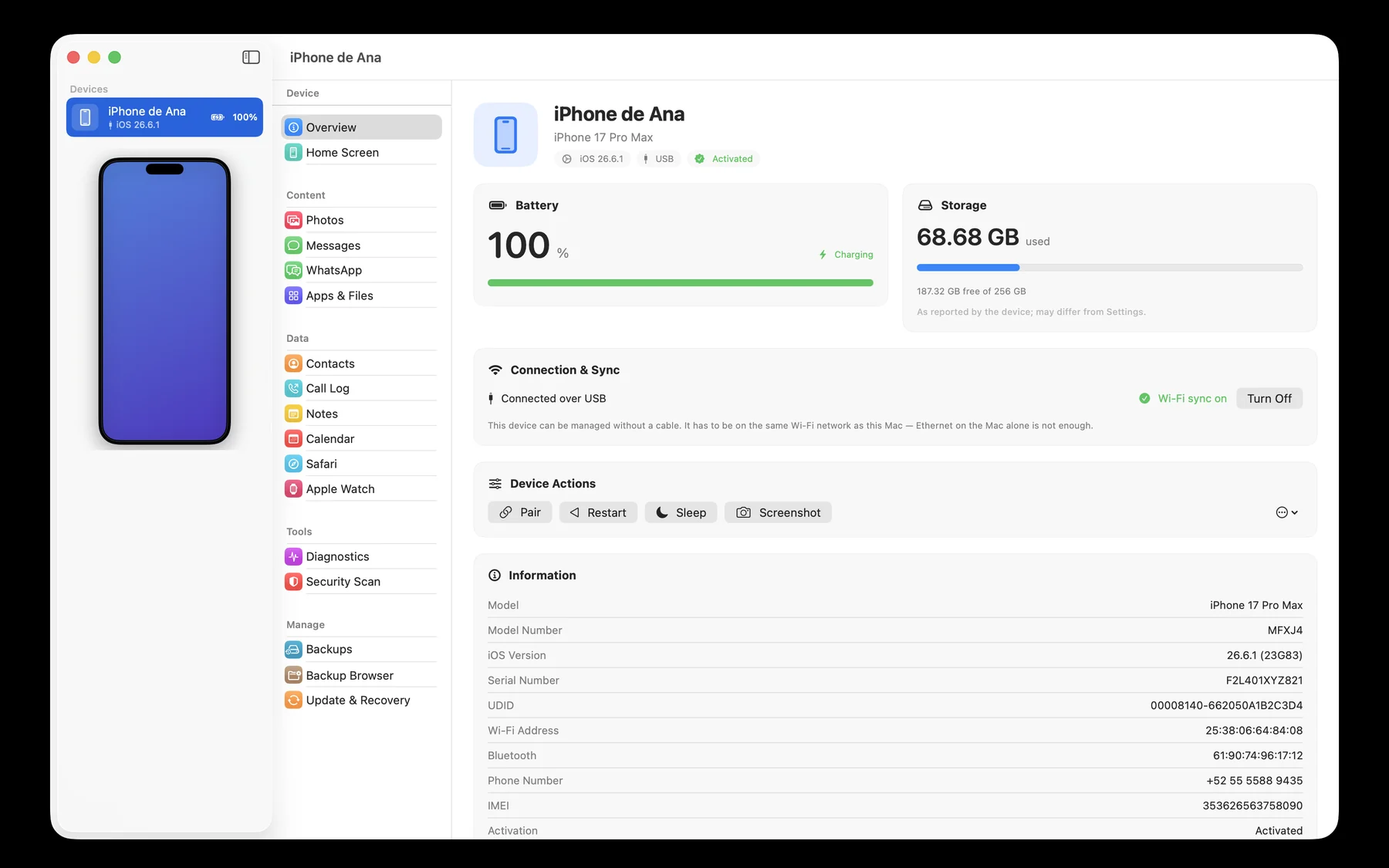Open Contacts data
Screen dimensions: 1389x868
[x=362, y=363]
